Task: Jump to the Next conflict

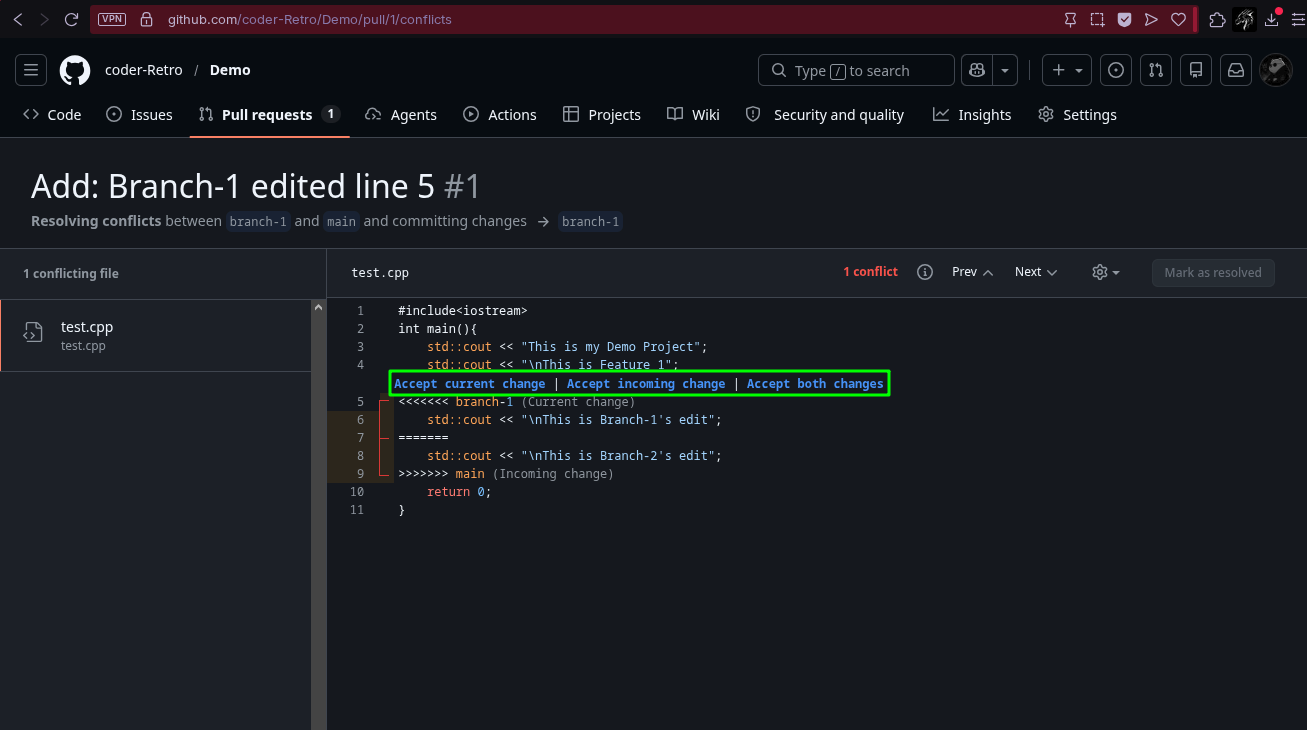Action: [1036, 272]
